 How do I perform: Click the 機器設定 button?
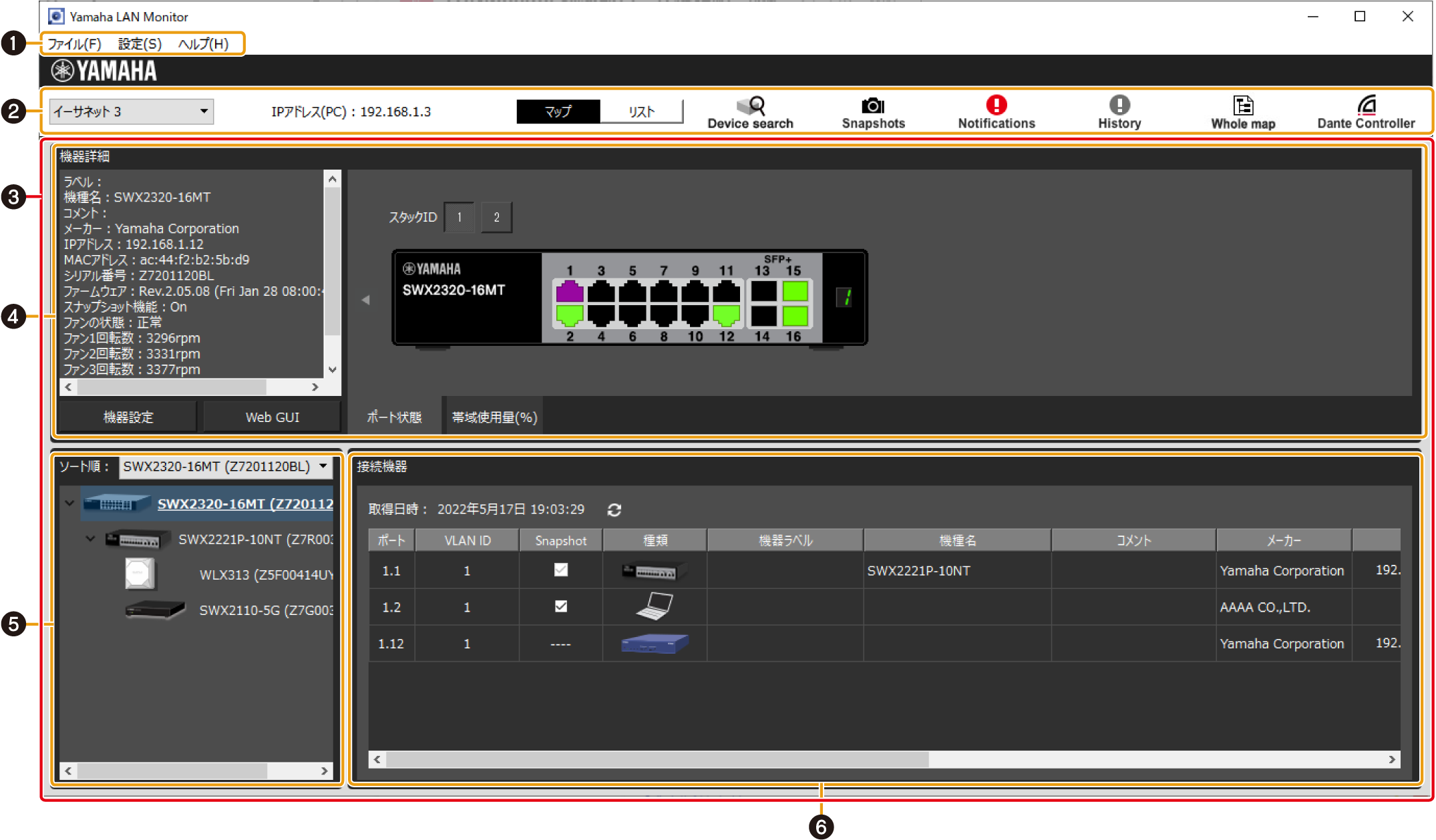pyautogui.click(x=128, y=417)
